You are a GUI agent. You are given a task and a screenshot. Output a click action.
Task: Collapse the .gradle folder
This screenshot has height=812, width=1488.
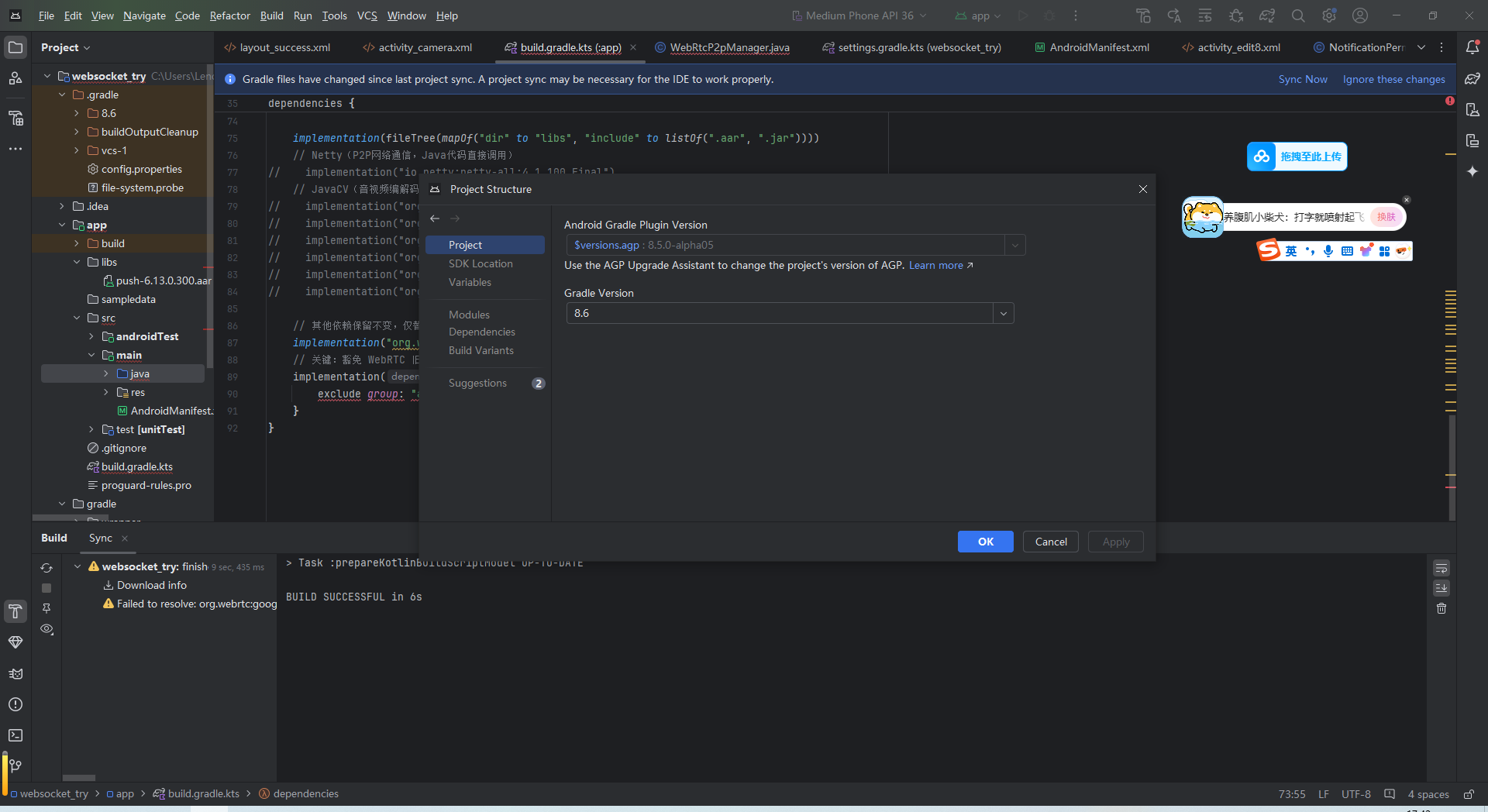click(x=62, y=95)
